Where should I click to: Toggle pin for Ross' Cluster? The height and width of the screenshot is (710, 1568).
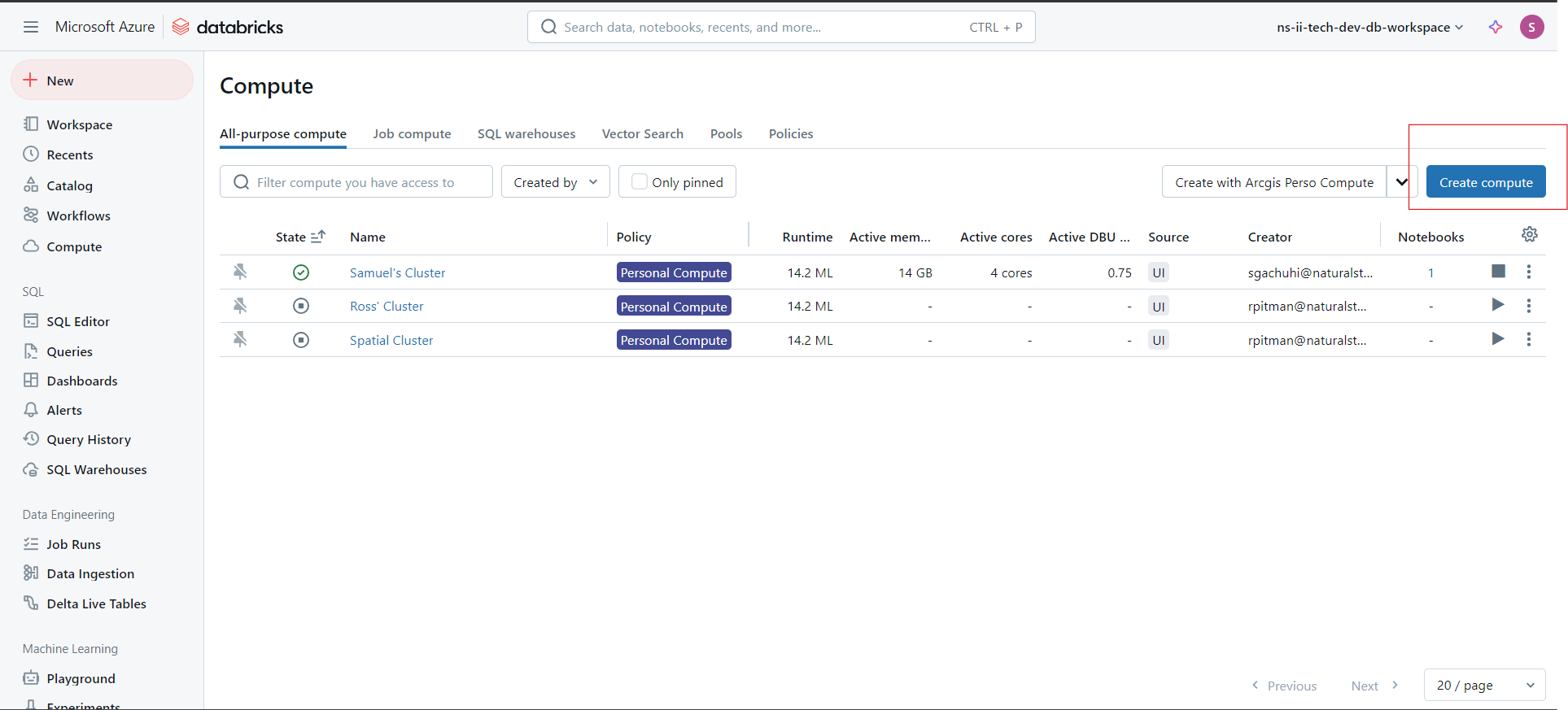point(240,306)
